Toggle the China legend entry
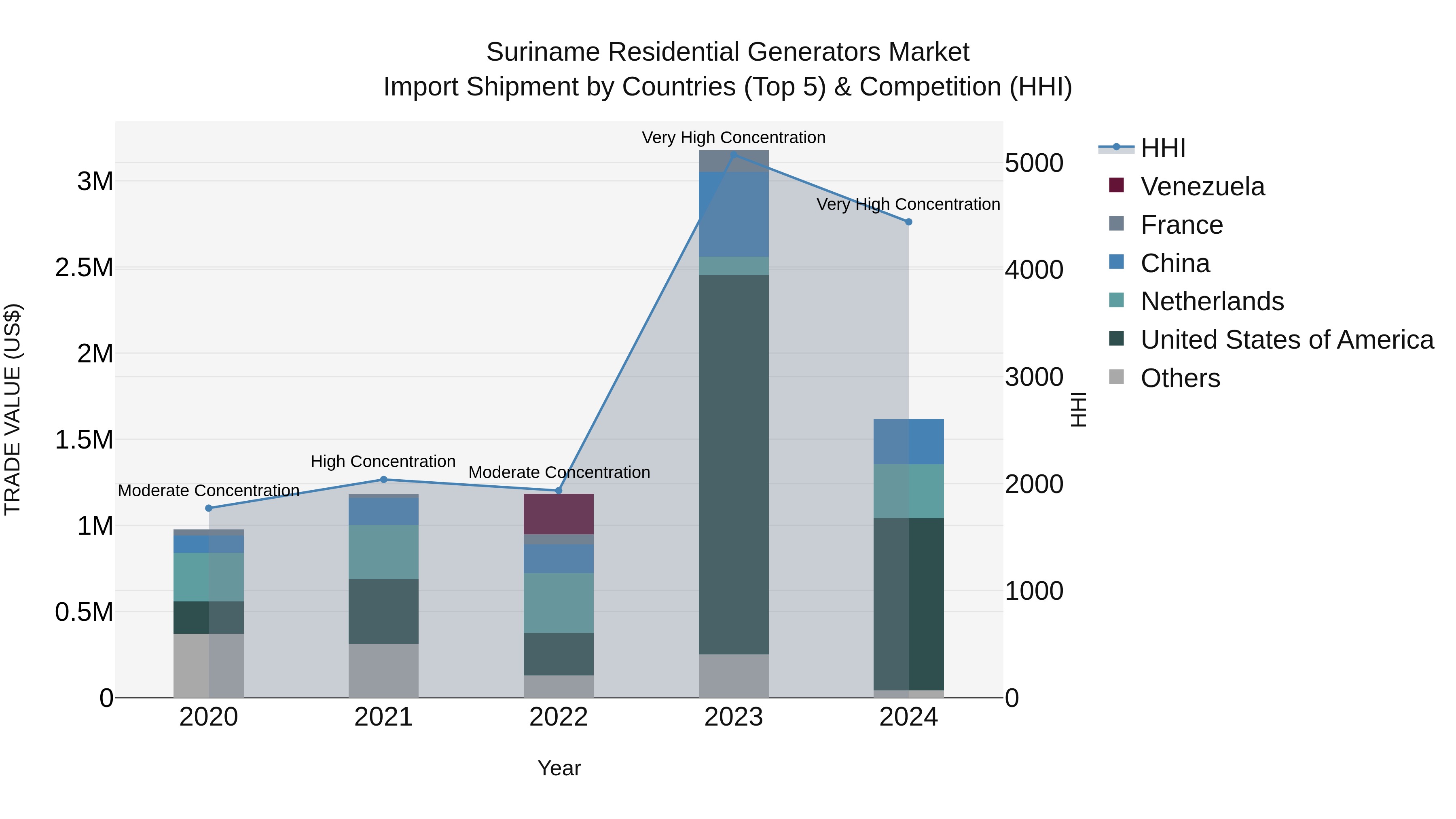 [x=1159, y=263]
